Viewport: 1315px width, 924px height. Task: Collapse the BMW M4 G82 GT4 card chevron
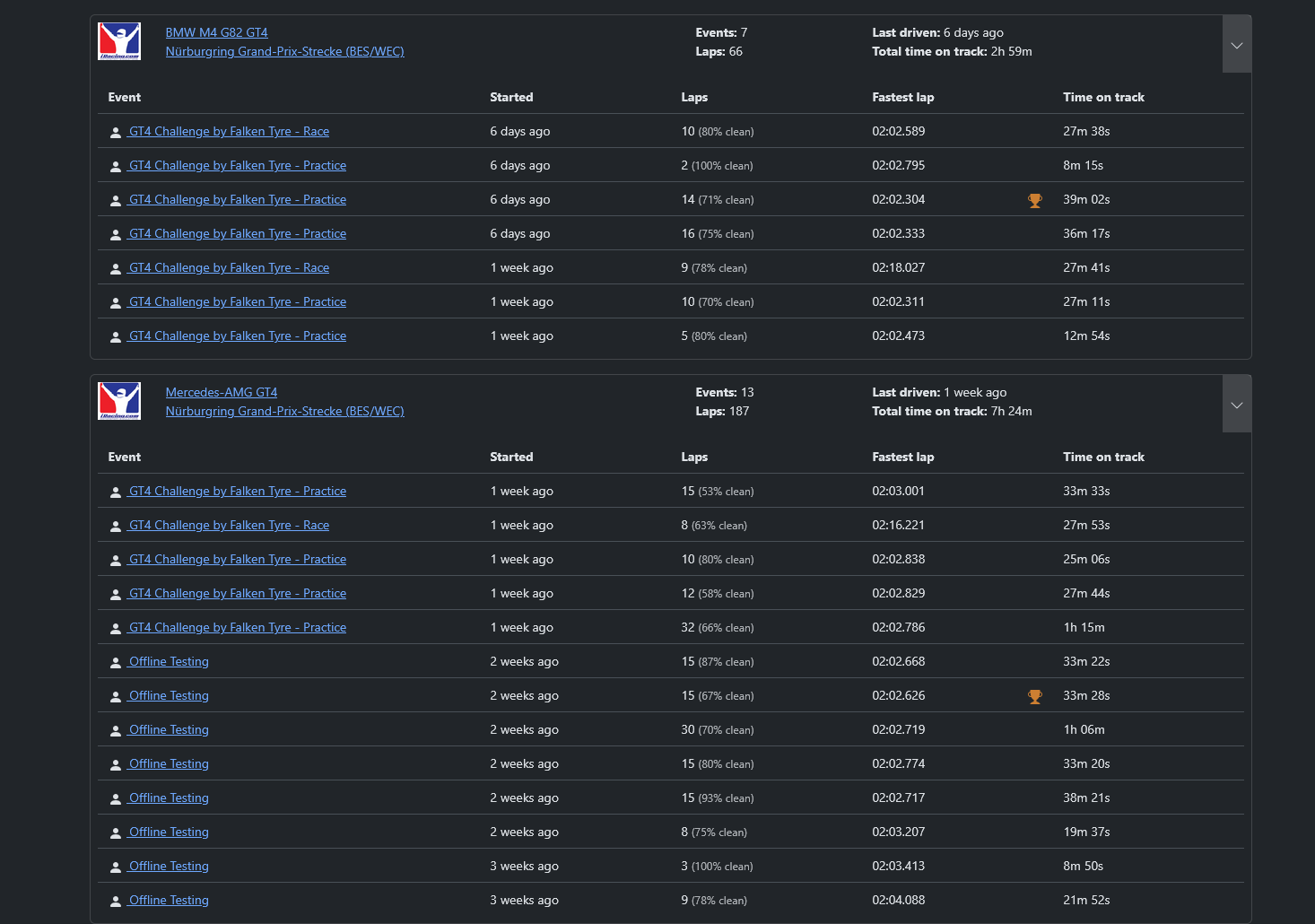tap(1237, 45)
